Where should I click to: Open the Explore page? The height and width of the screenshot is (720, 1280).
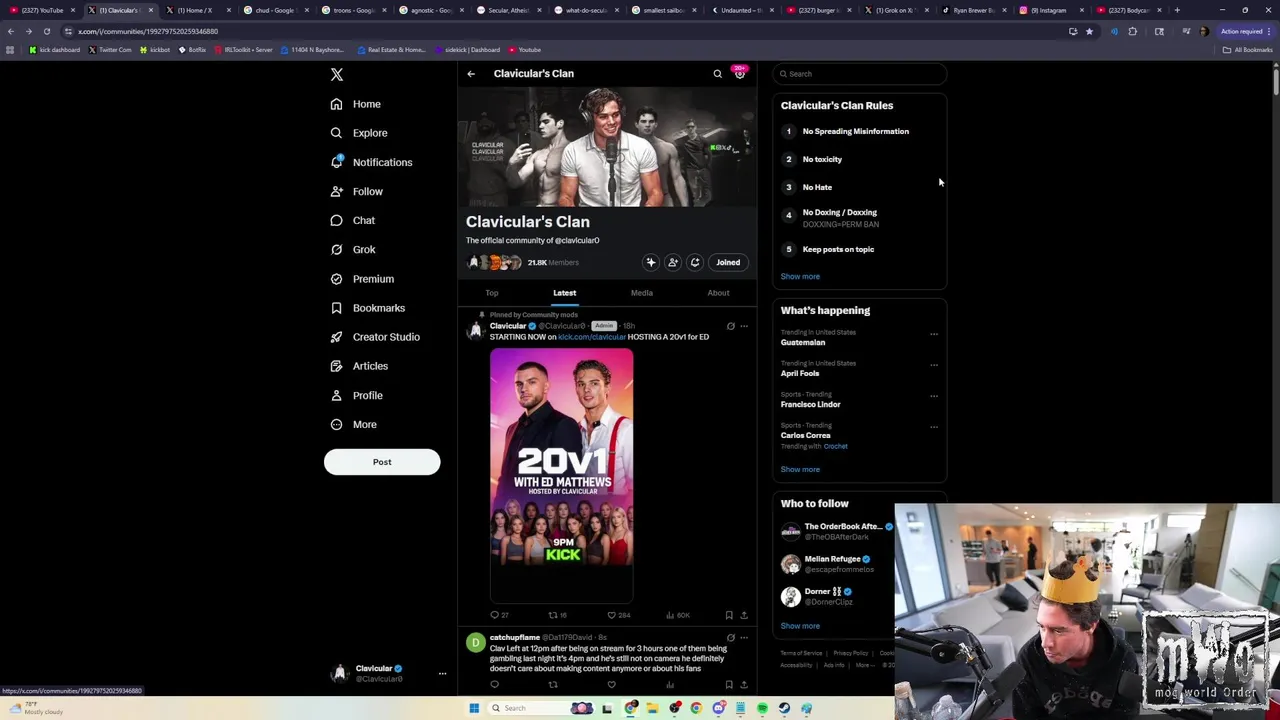click(x=358, y=133)
